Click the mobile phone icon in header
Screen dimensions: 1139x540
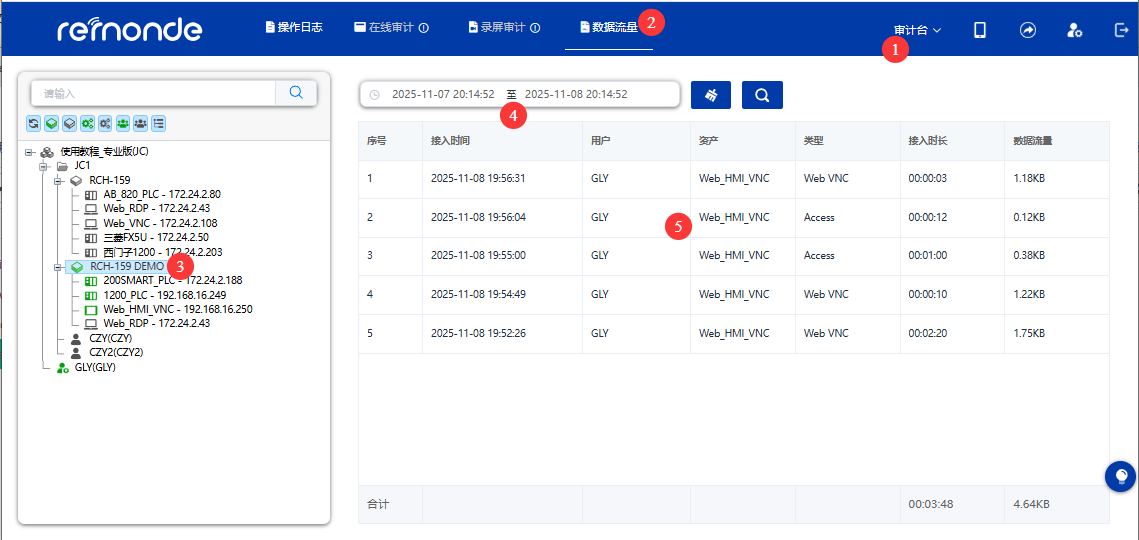(980, 30)
